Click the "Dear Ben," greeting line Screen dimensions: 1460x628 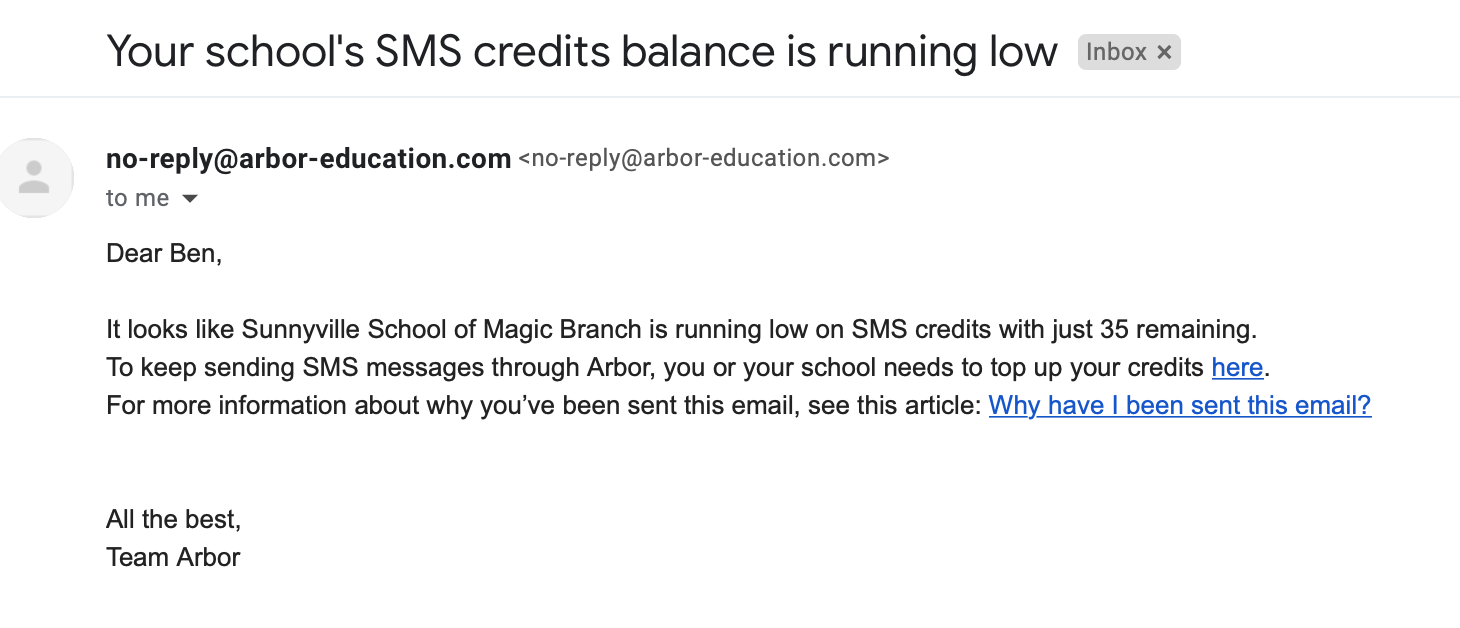(164, 254)
